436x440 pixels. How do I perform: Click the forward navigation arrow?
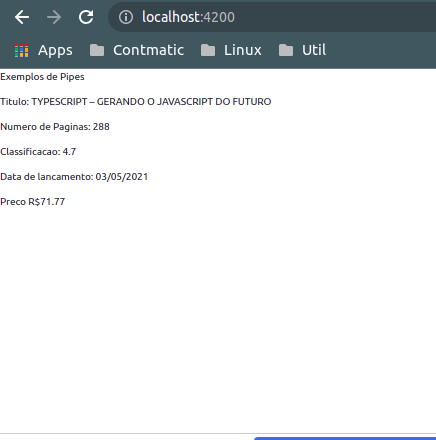pyautogui.click(x=54, y=17)
